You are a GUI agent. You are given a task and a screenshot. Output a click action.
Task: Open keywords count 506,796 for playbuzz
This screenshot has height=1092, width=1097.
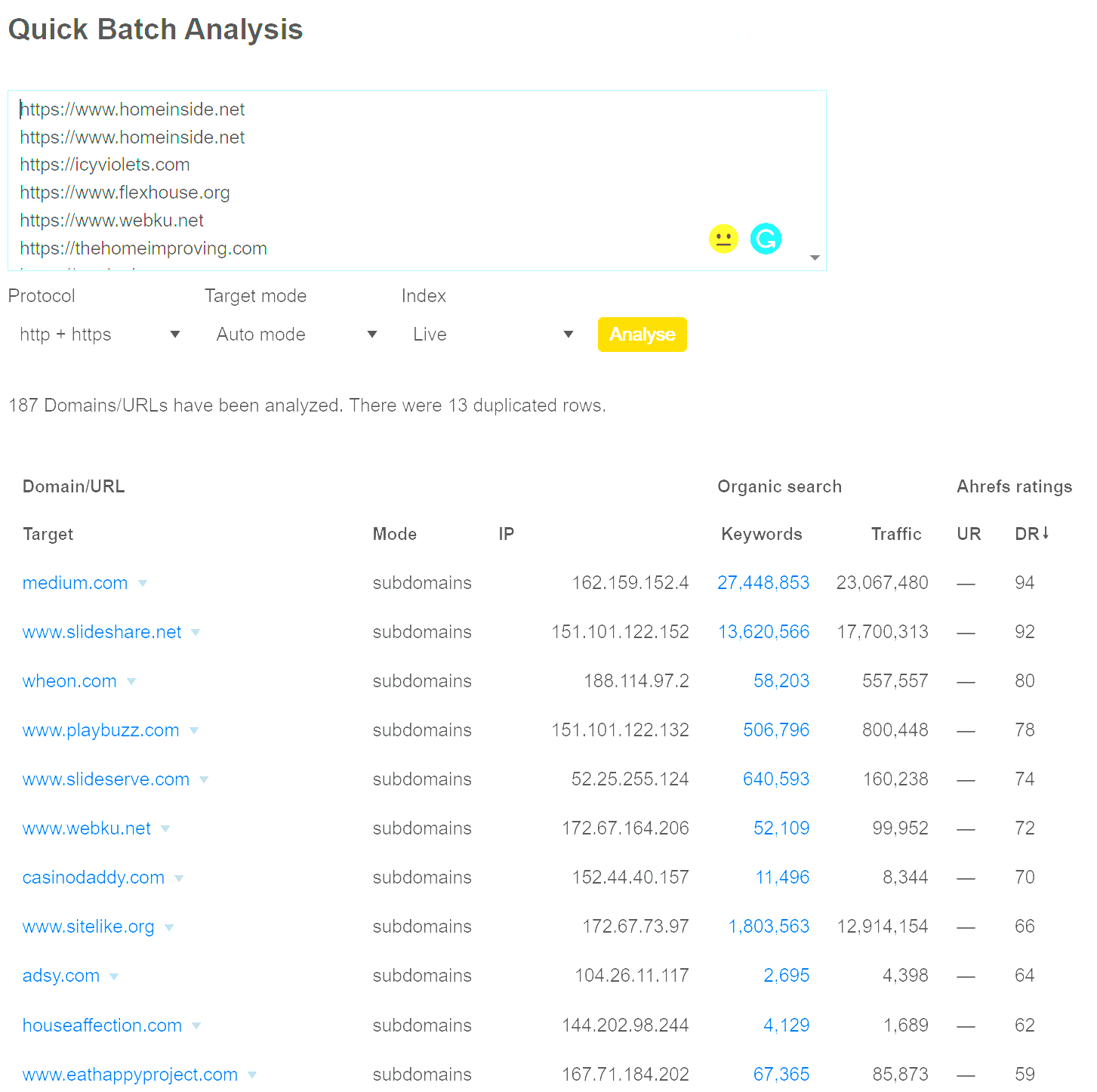click(x=776, y=730)
